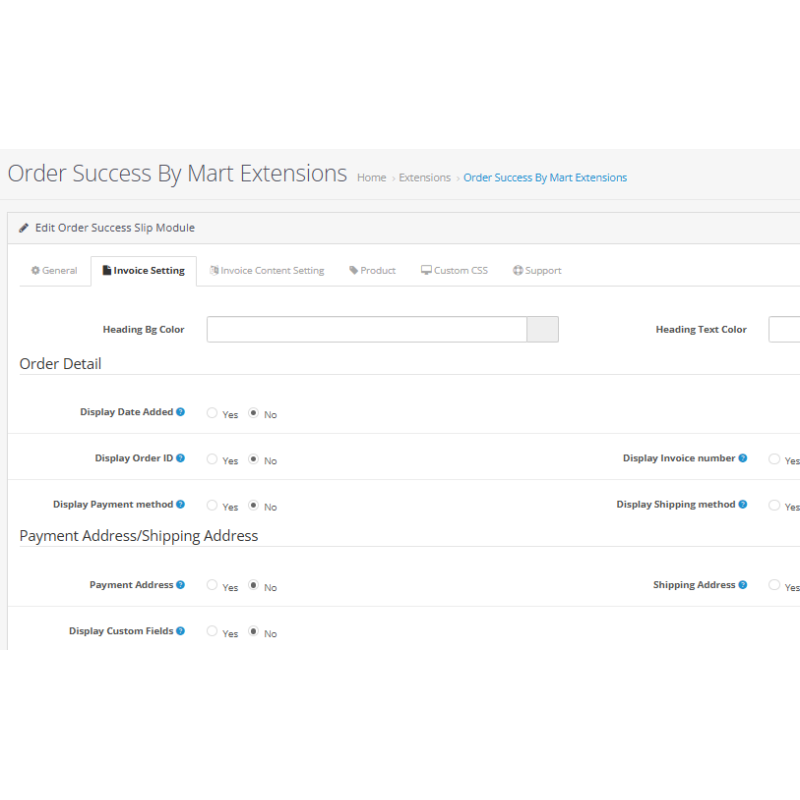The image size is (800, 800).
Task: Click help icon beside Display Order ID
Action: [x=180, y=458]
